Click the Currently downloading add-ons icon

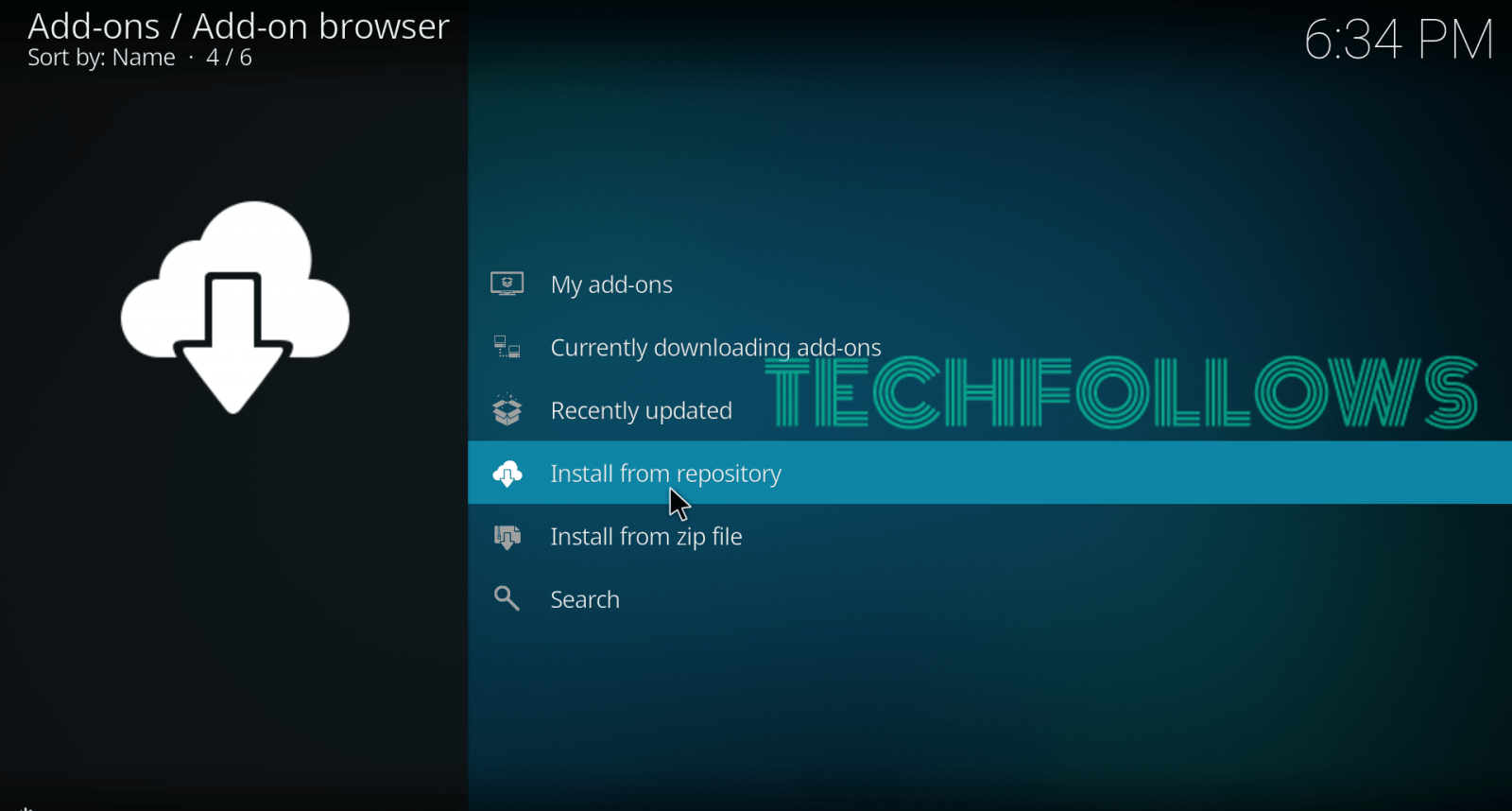tap(507, 347)
